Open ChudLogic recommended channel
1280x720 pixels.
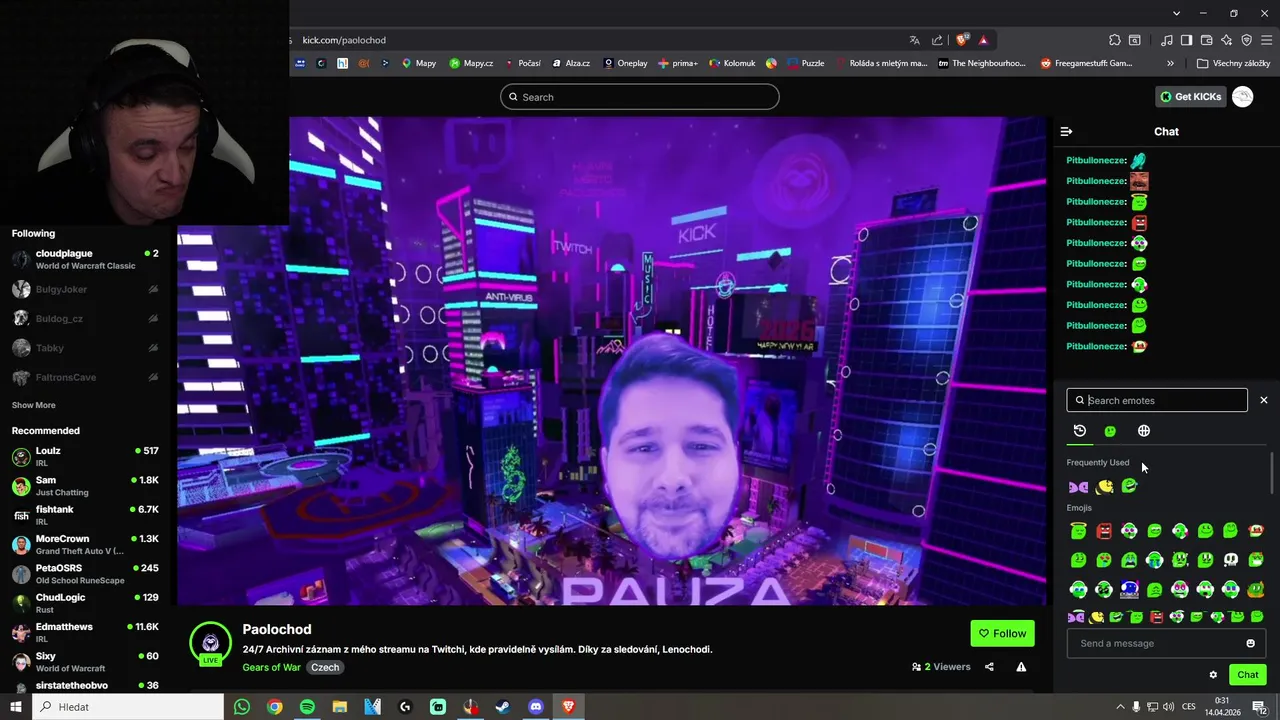point(85,603)
